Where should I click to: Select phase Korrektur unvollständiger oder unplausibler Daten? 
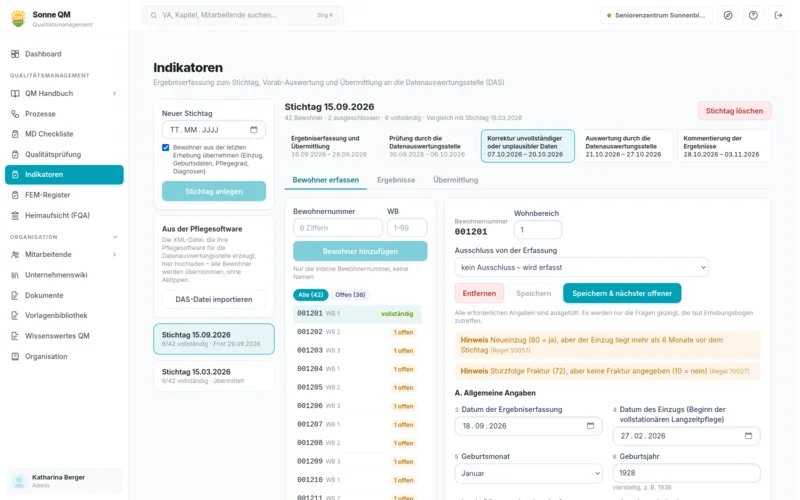(x=528, y=146)
